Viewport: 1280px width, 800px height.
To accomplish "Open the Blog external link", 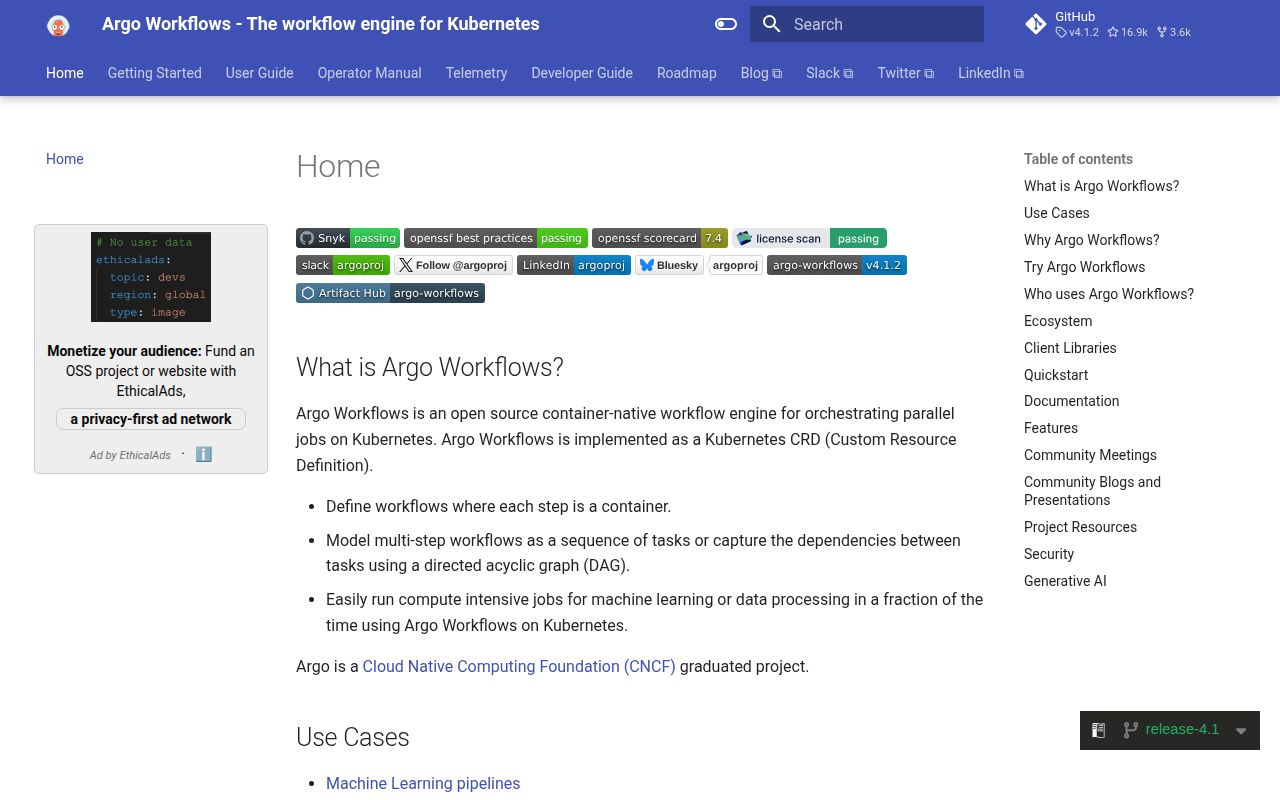I will [762, 73].
